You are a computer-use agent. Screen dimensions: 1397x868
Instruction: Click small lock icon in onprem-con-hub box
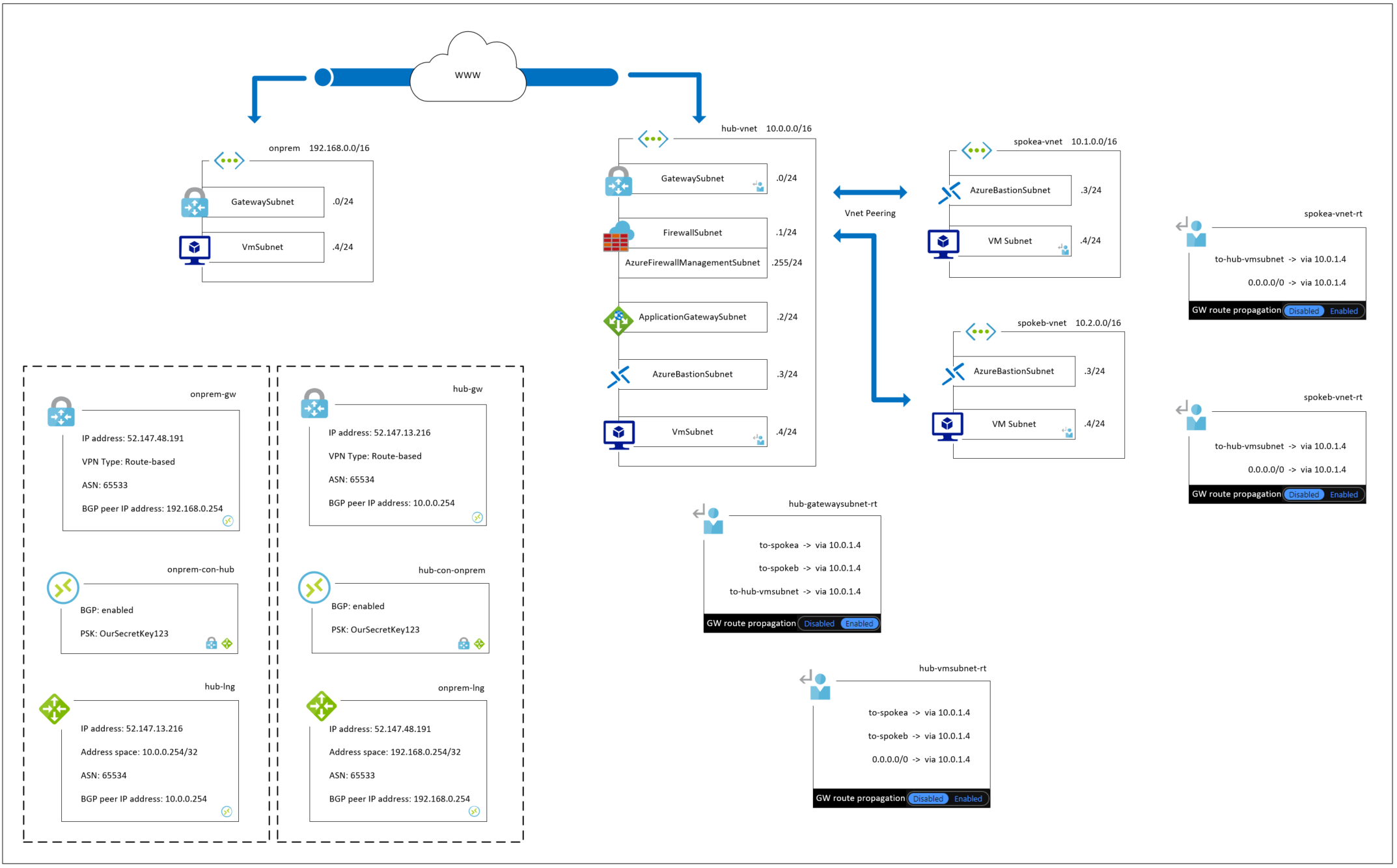point(212,643)
